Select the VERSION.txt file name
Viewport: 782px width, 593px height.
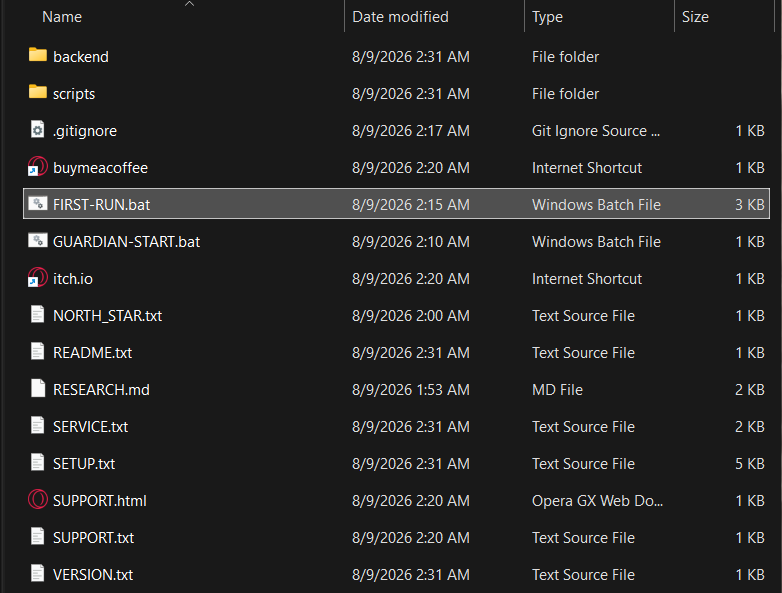pyautogui.click(x=93, y=575)
